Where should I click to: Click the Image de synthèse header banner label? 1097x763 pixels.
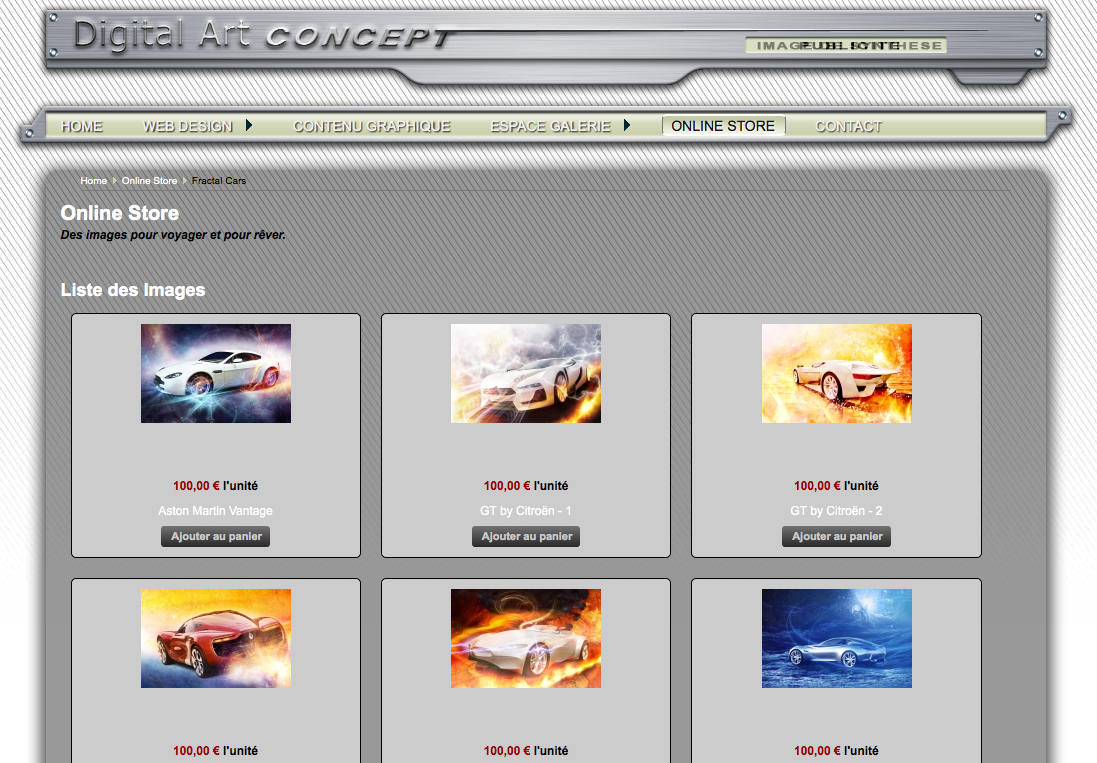pyautogui.click(x=847, y=45)
